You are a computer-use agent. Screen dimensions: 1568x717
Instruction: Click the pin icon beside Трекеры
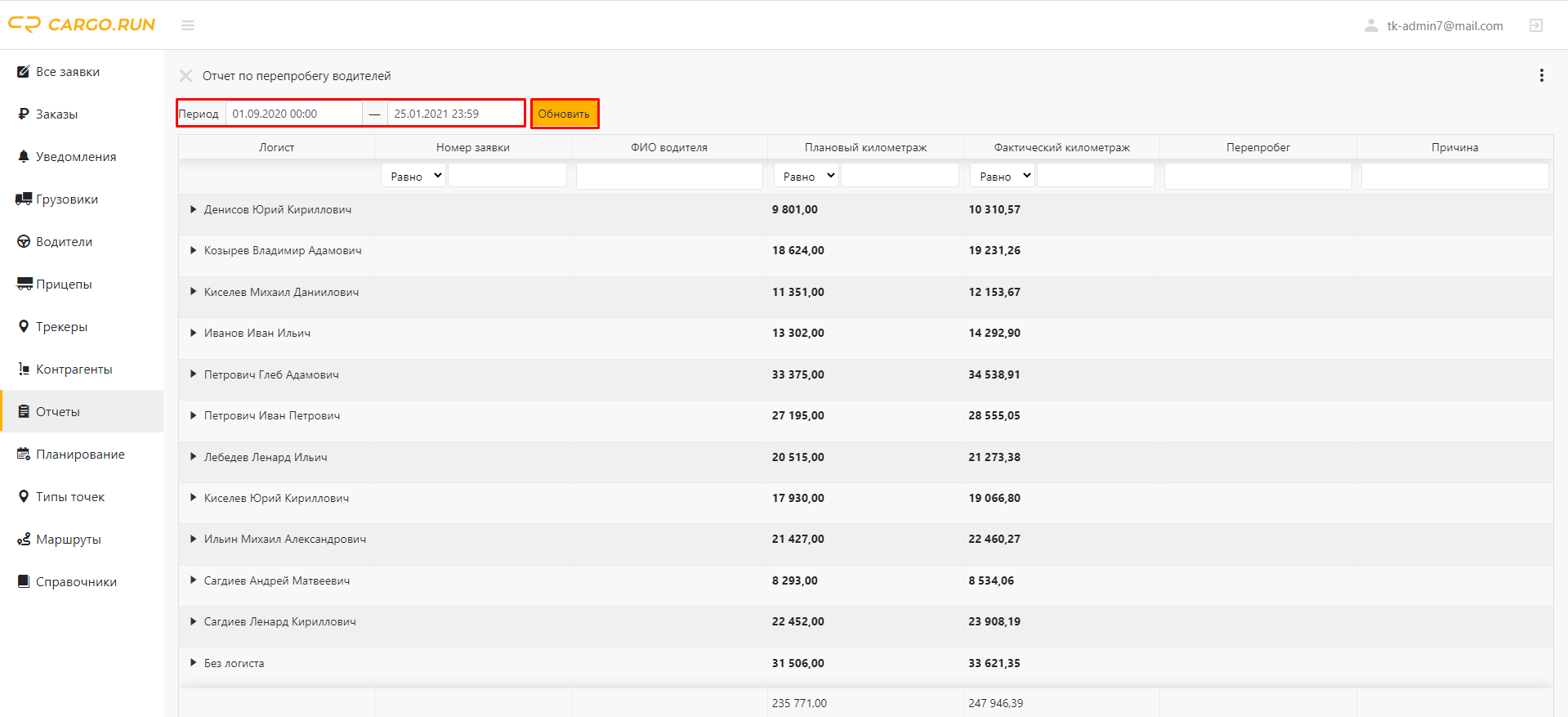(x=24, y=326)
